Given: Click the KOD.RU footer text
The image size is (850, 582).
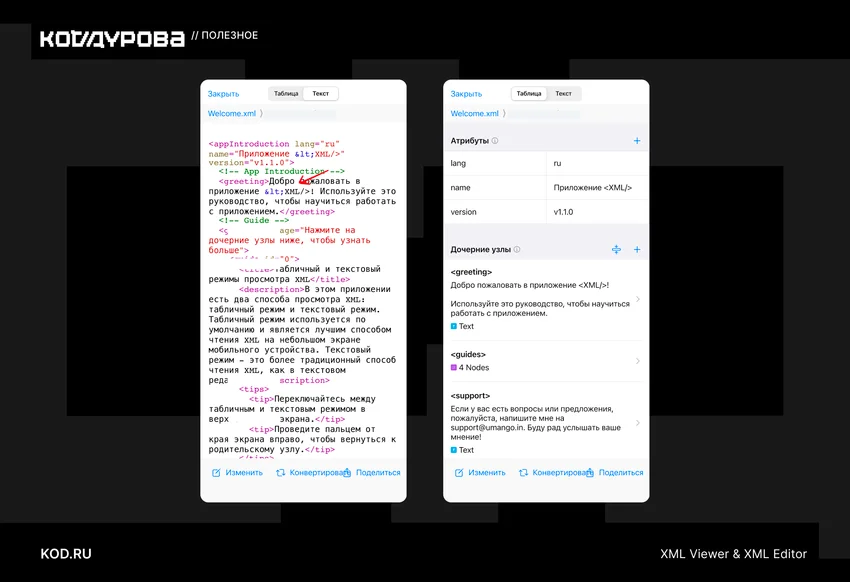Looking at the screenshot, I should coord(66,554).
